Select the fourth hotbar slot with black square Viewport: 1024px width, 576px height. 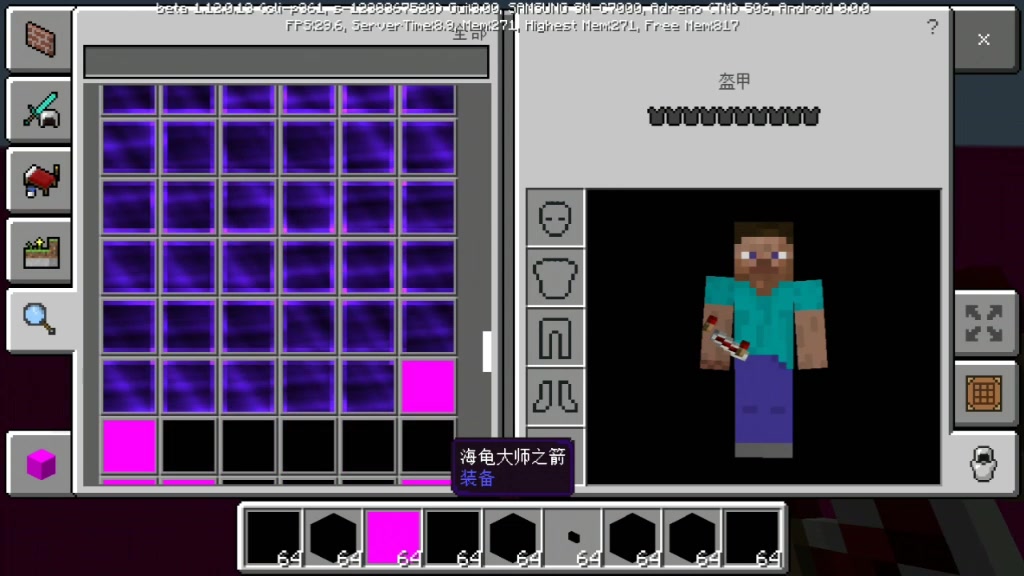tap(453, 537)
